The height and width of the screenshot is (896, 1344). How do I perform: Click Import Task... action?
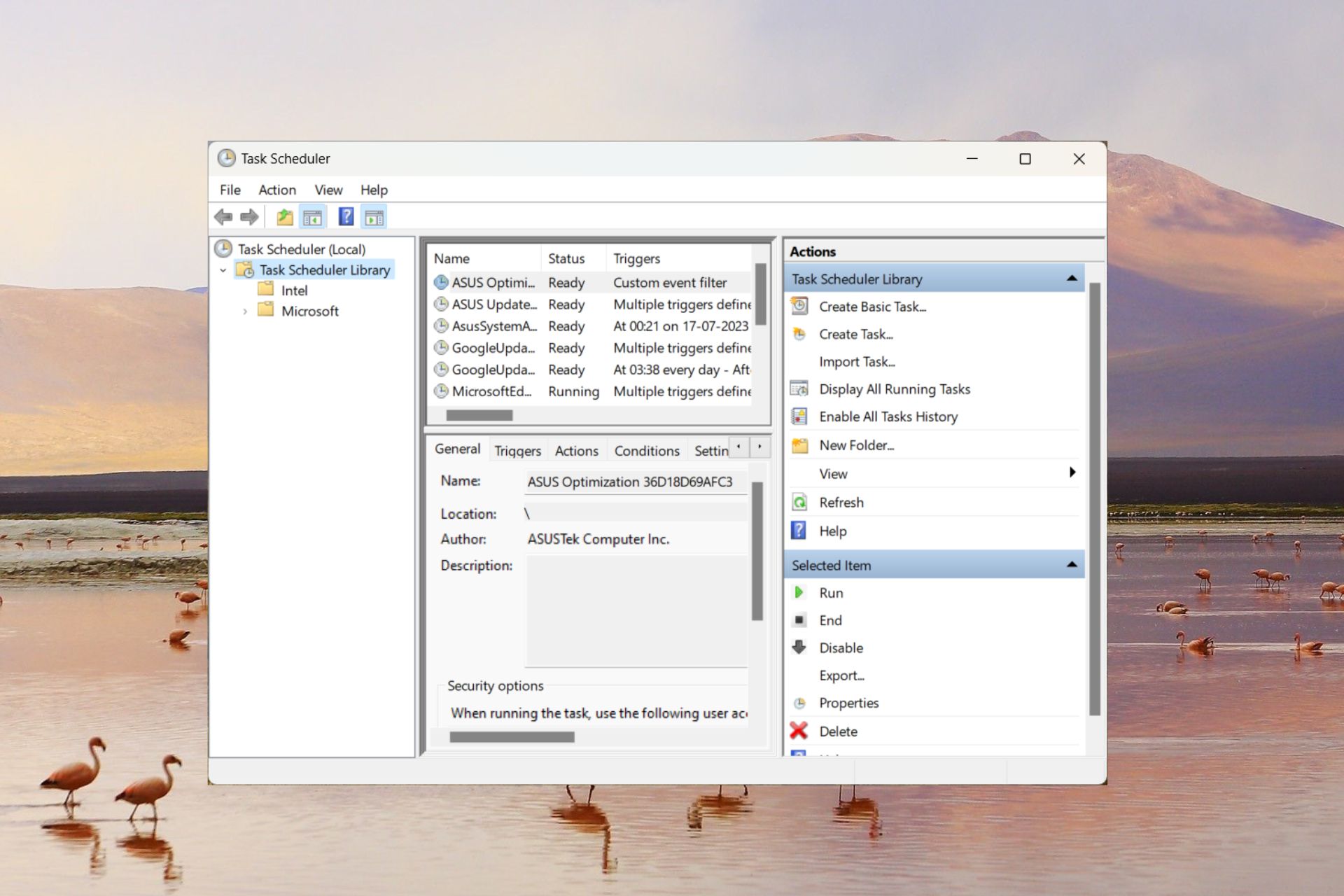tap(857, 362)
